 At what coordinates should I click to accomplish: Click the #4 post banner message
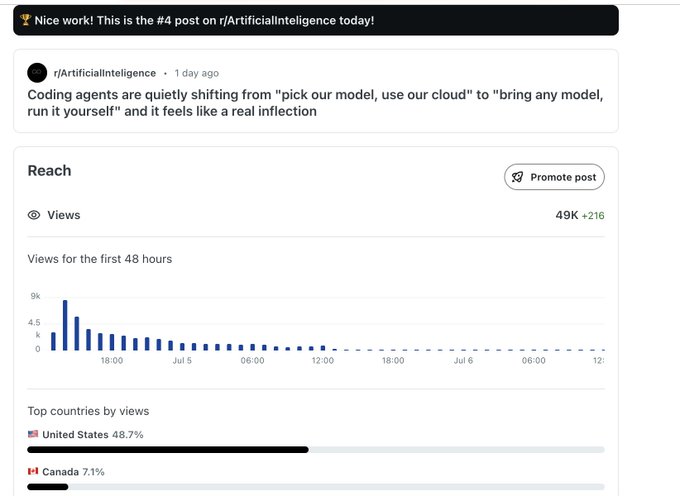pyautogui.click(x=204, y=20)
